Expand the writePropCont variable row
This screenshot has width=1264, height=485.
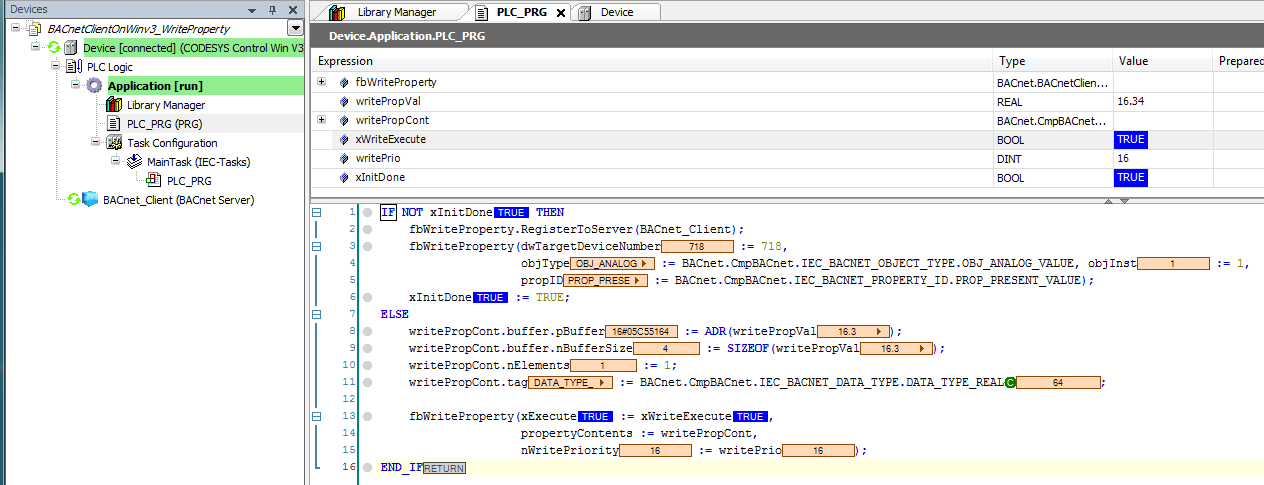[x=321, y=120]
